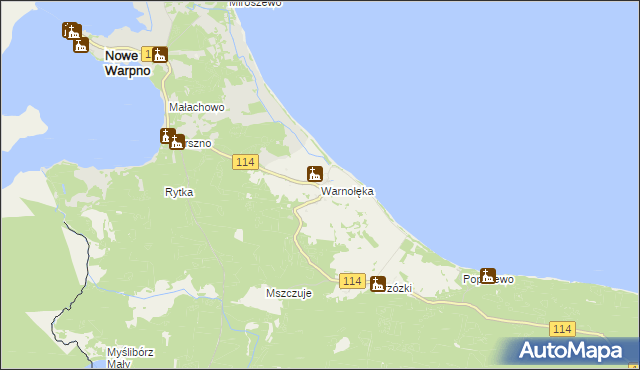The width and height of the screenshot is (640, 370).
Task: Click the 114 road shield near Brzózki
Action: (352, 281)
